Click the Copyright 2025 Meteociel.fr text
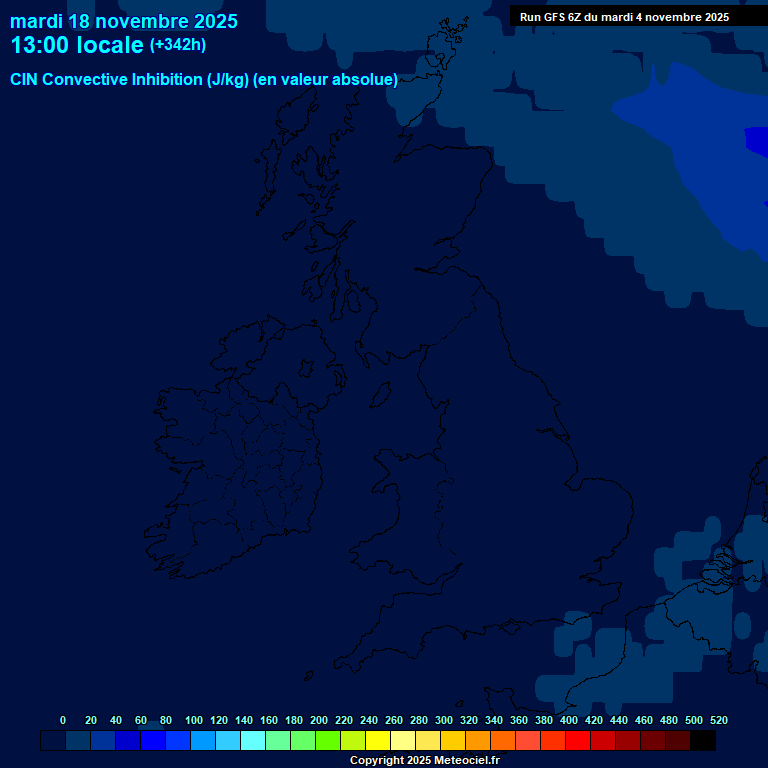Viewport: 768px width, 768px height. coord(424,761)
